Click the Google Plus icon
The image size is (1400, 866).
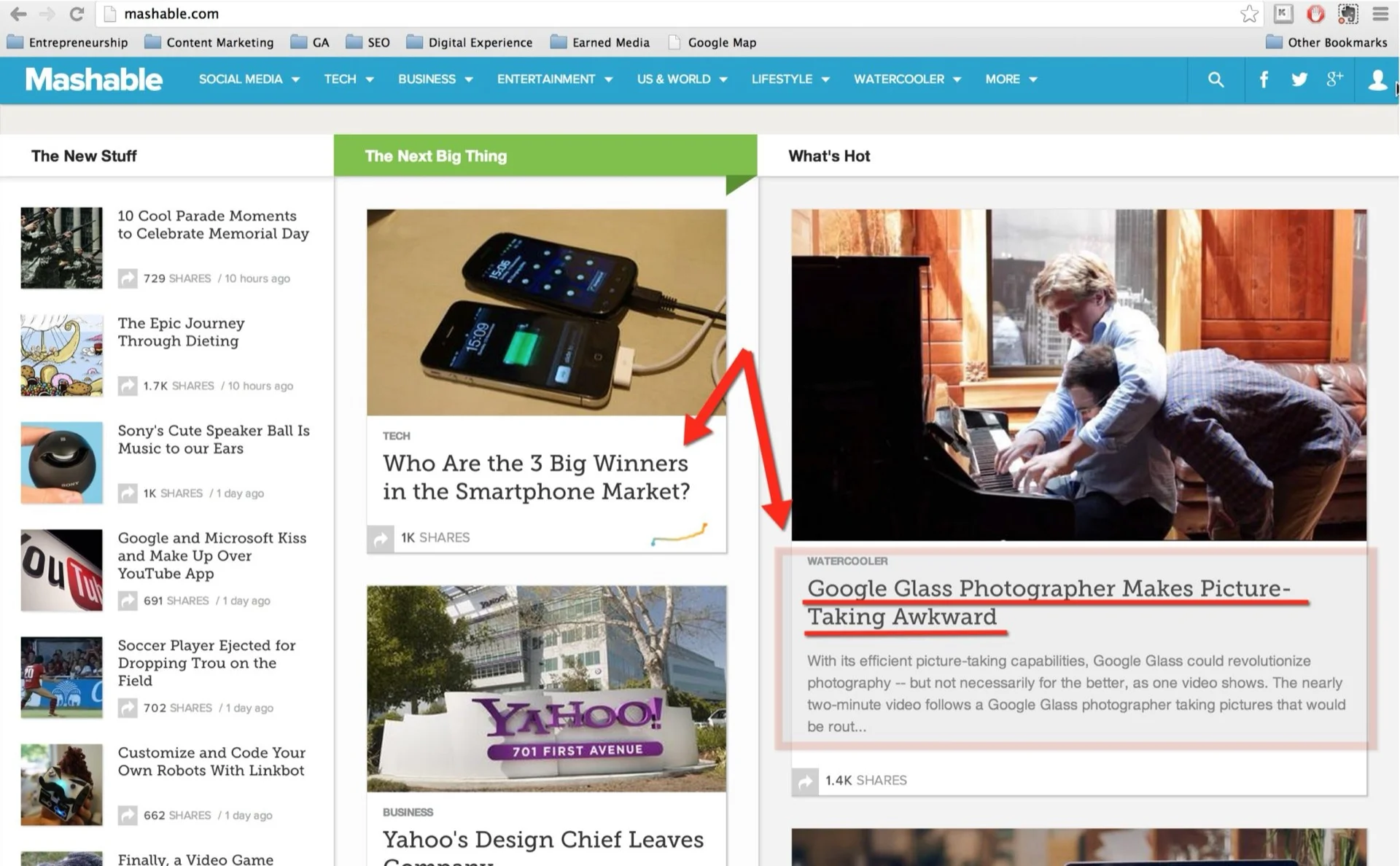click(x=1334, y=79)
